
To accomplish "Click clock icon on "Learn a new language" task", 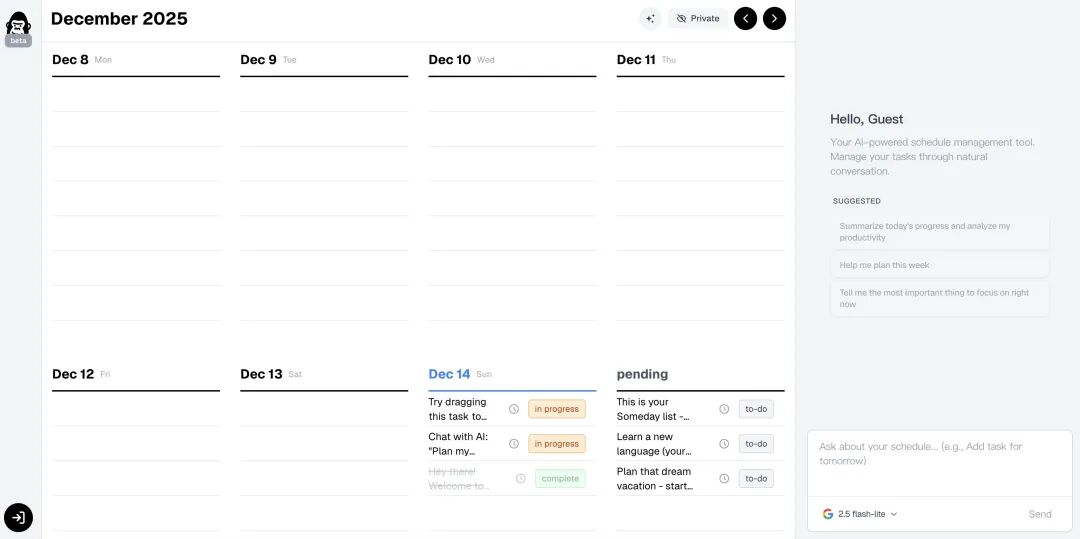I will [x=724, y=444].
